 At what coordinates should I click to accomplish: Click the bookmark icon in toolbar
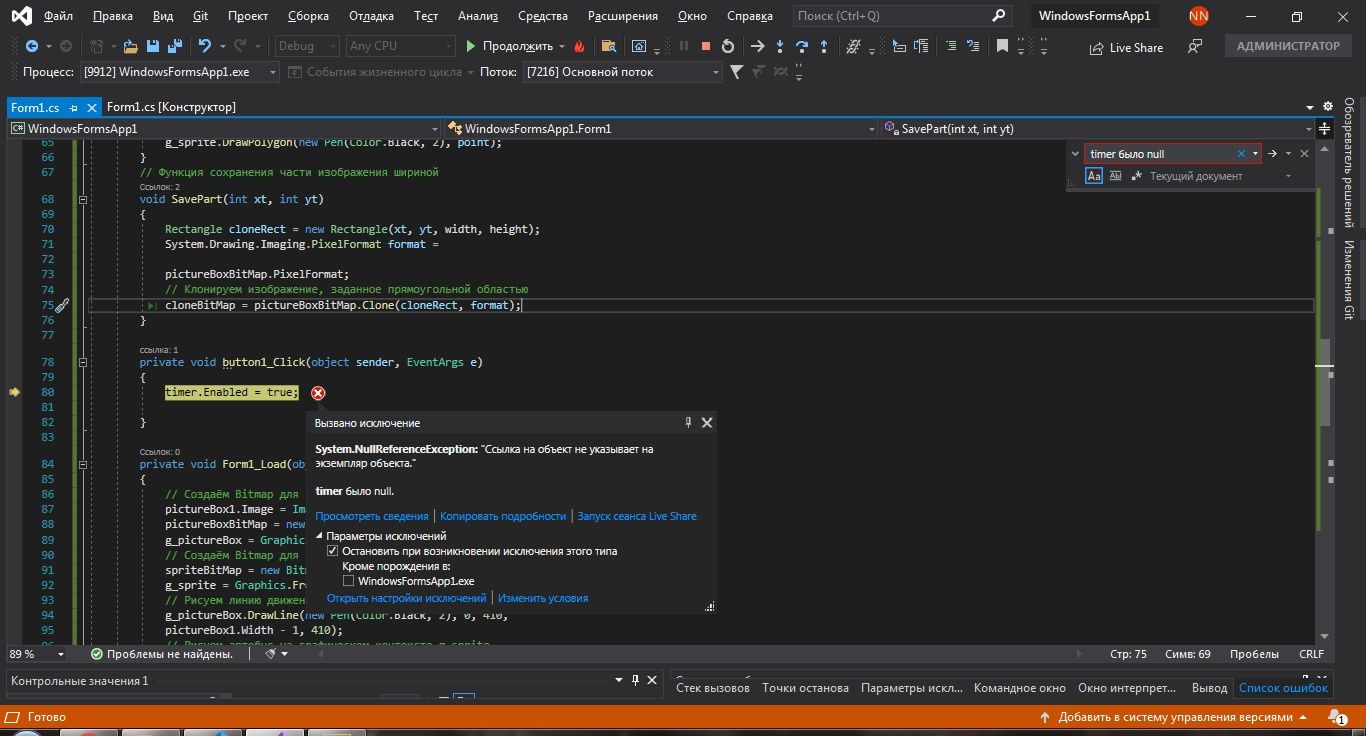(1002, 46)
